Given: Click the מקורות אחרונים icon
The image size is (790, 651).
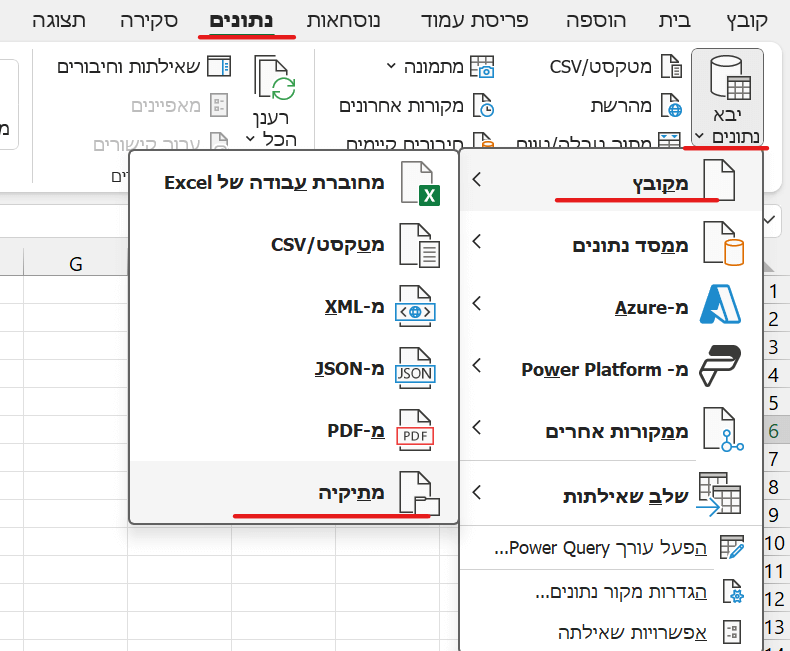Looking at the screenshot, I should tap(483, 105).
